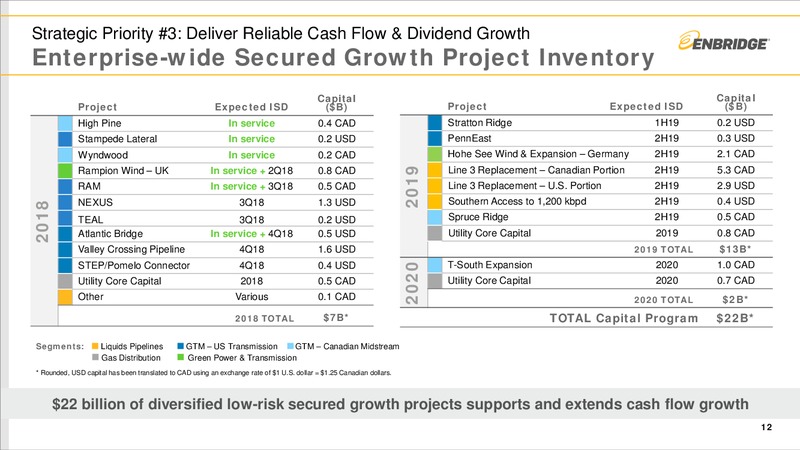Select the 'Atlantic Bridge' project name
This screenshot has width=800, height=450.
coord(110,234)
